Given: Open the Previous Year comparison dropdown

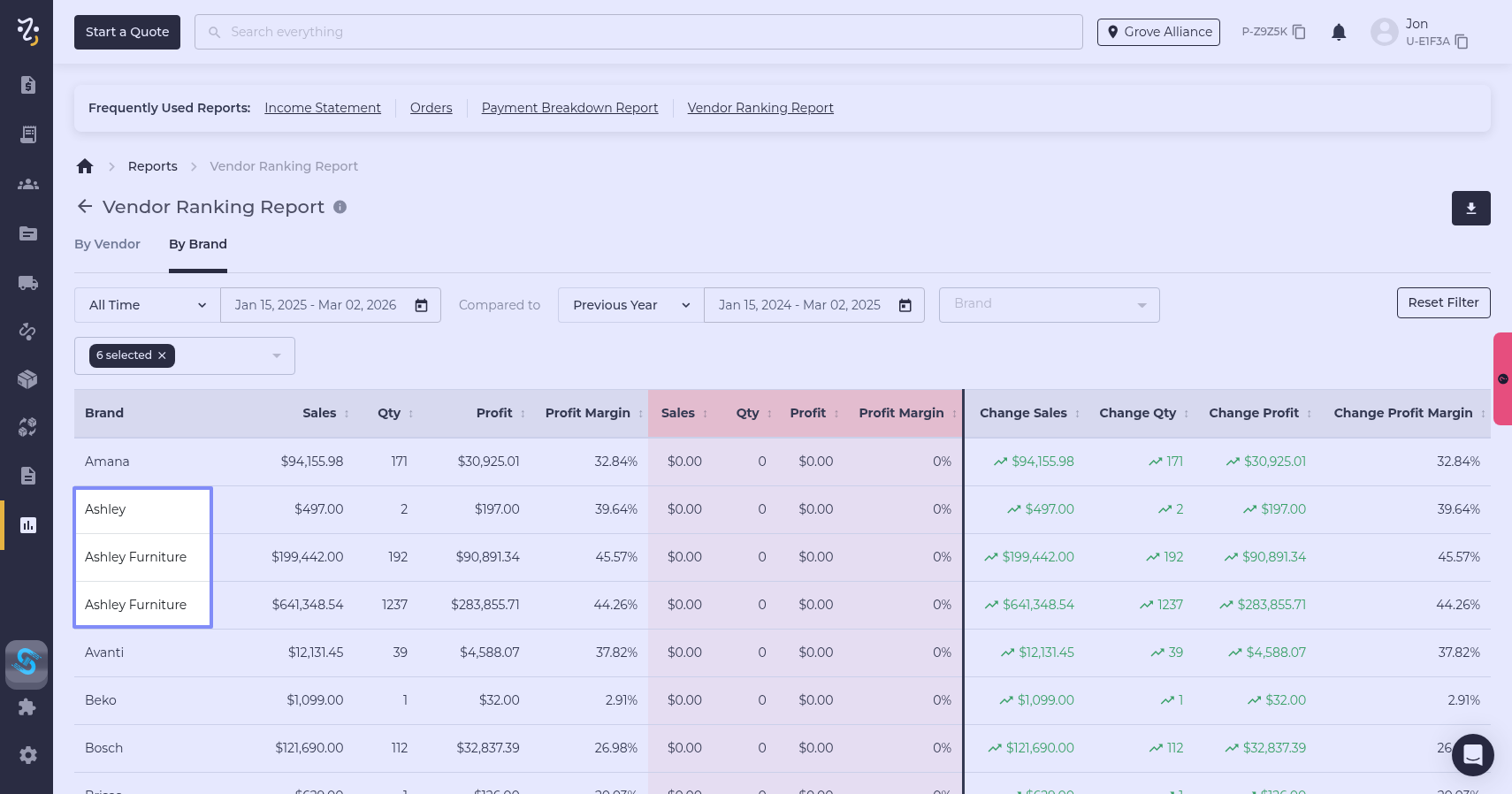Looking at the screenshot, I should pyautogui.click(x=630, y=305).
